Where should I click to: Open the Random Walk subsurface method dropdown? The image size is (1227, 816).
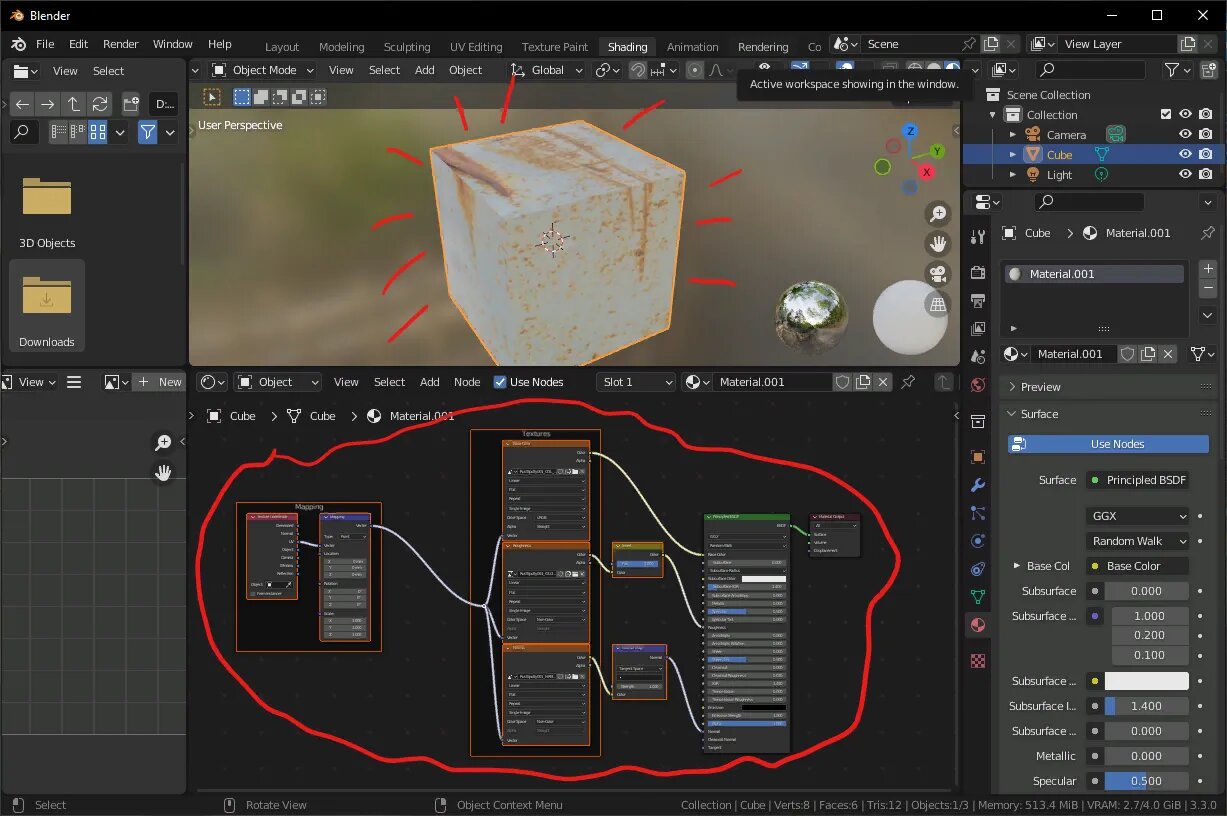point(1137,541)
